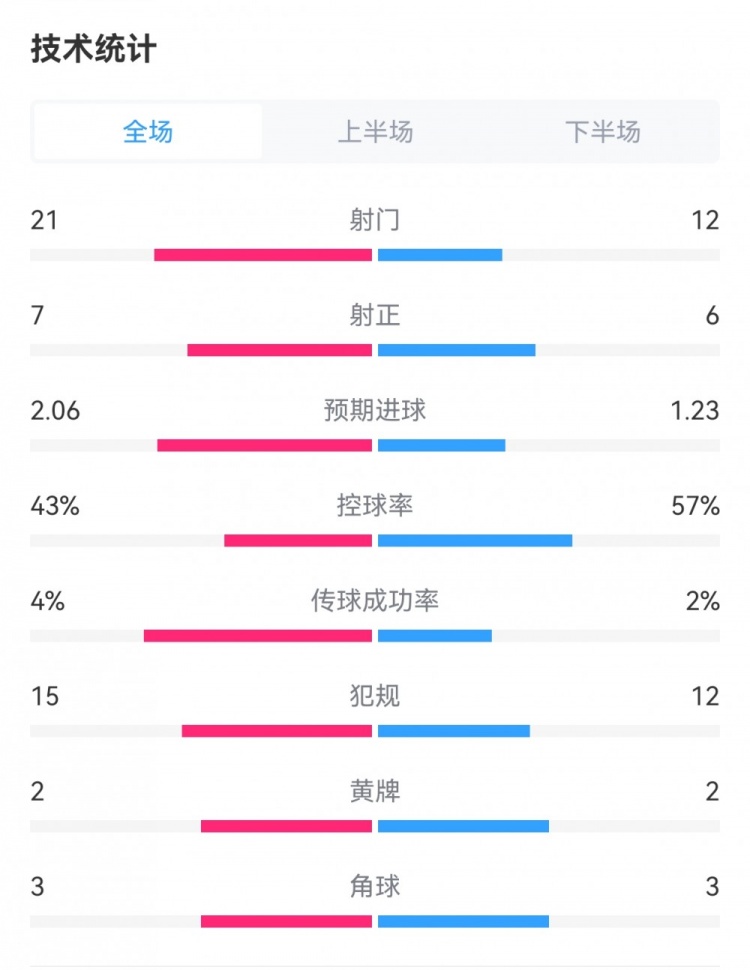The image size is (750, 970).
Task: Switch to the 上半场 first-half tab
Action: [x=375, y=132]
